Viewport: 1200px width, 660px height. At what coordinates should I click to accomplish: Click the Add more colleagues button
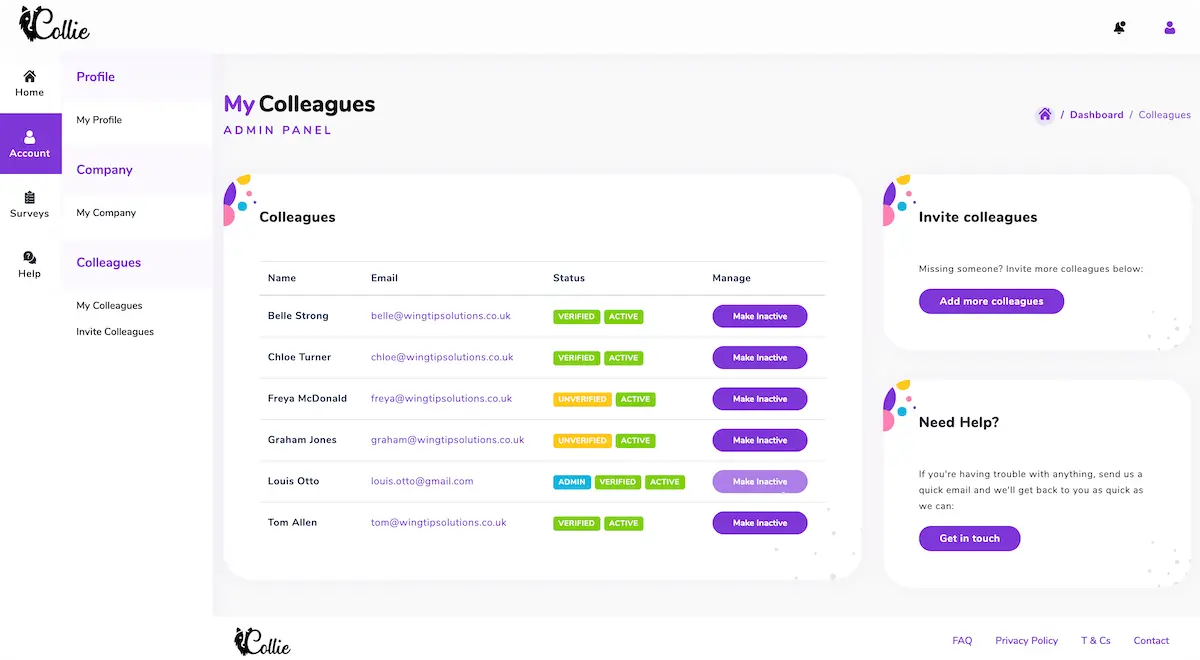click(990, 301)
